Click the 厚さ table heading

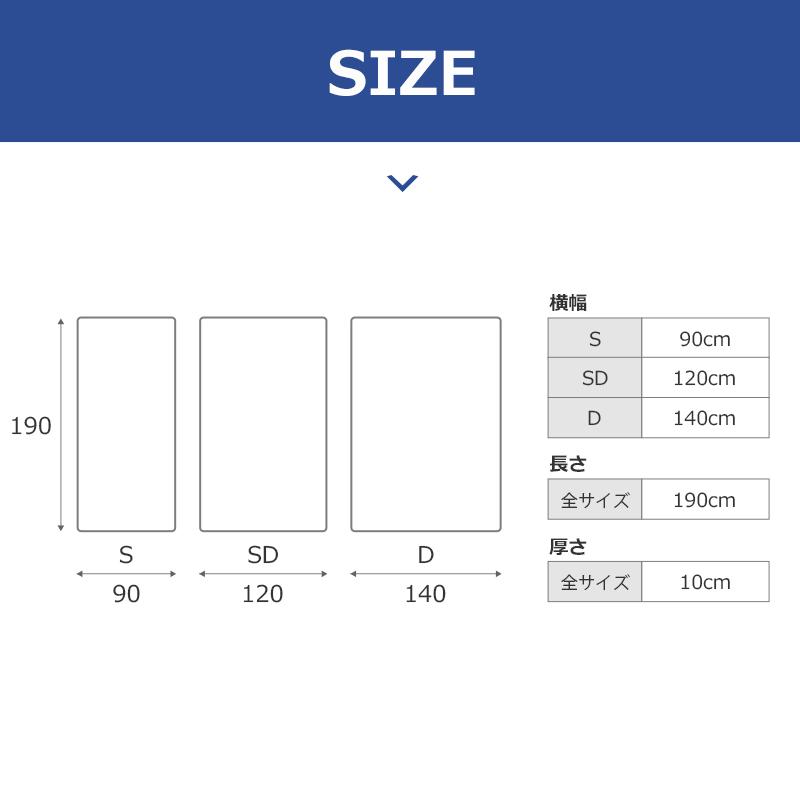pos(567,546)
